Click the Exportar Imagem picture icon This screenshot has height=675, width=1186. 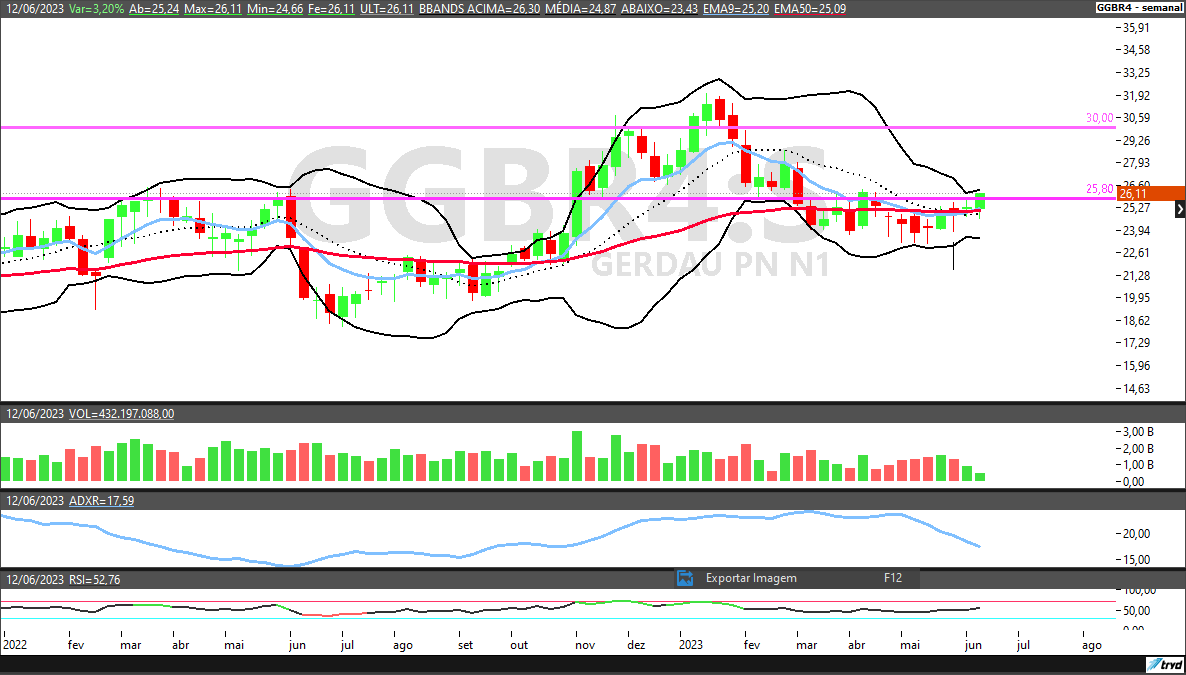point(685,578)
